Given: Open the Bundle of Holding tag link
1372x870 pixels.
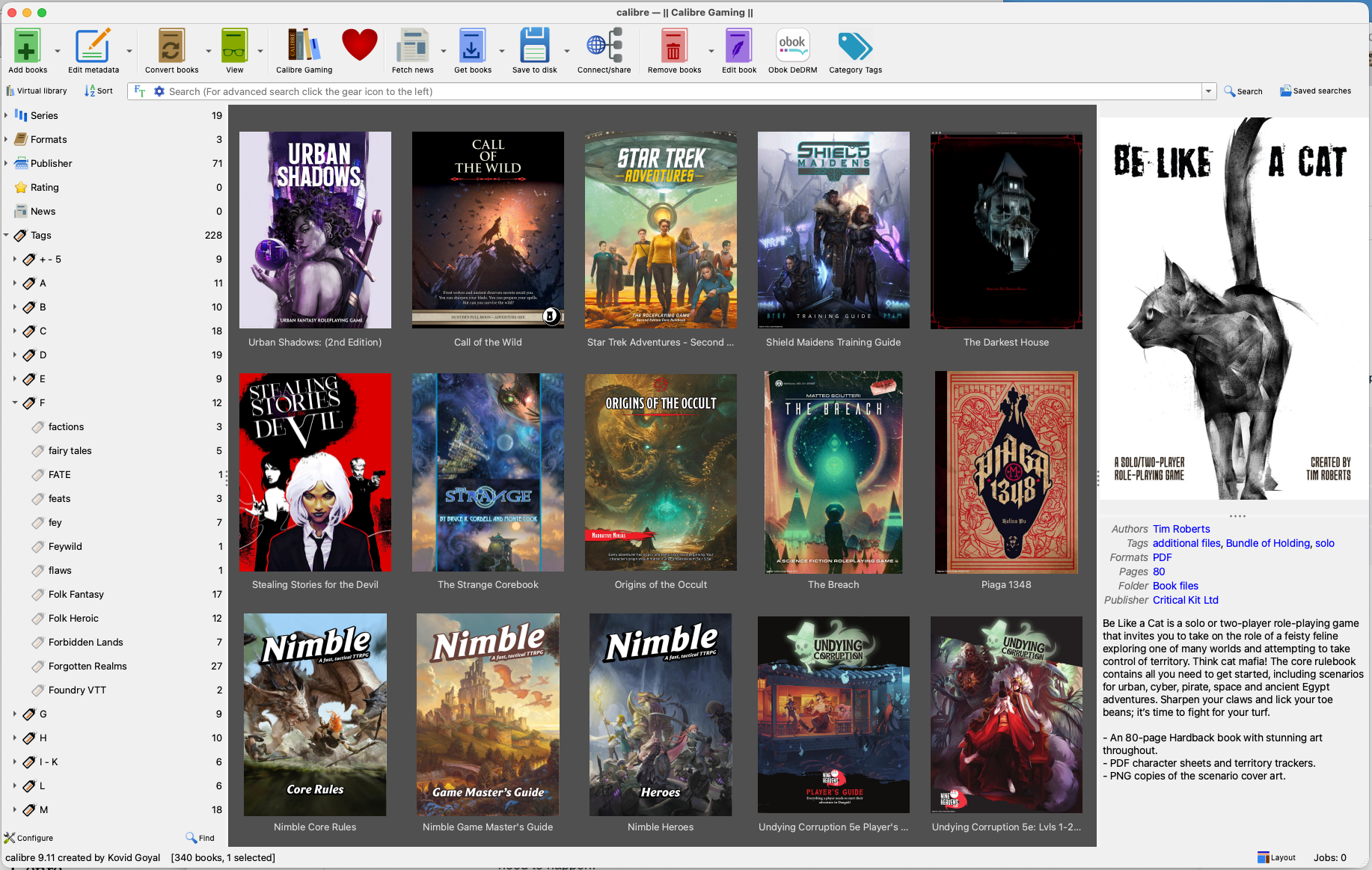Looking at the screenshot, I should (x=1268, y=543).
